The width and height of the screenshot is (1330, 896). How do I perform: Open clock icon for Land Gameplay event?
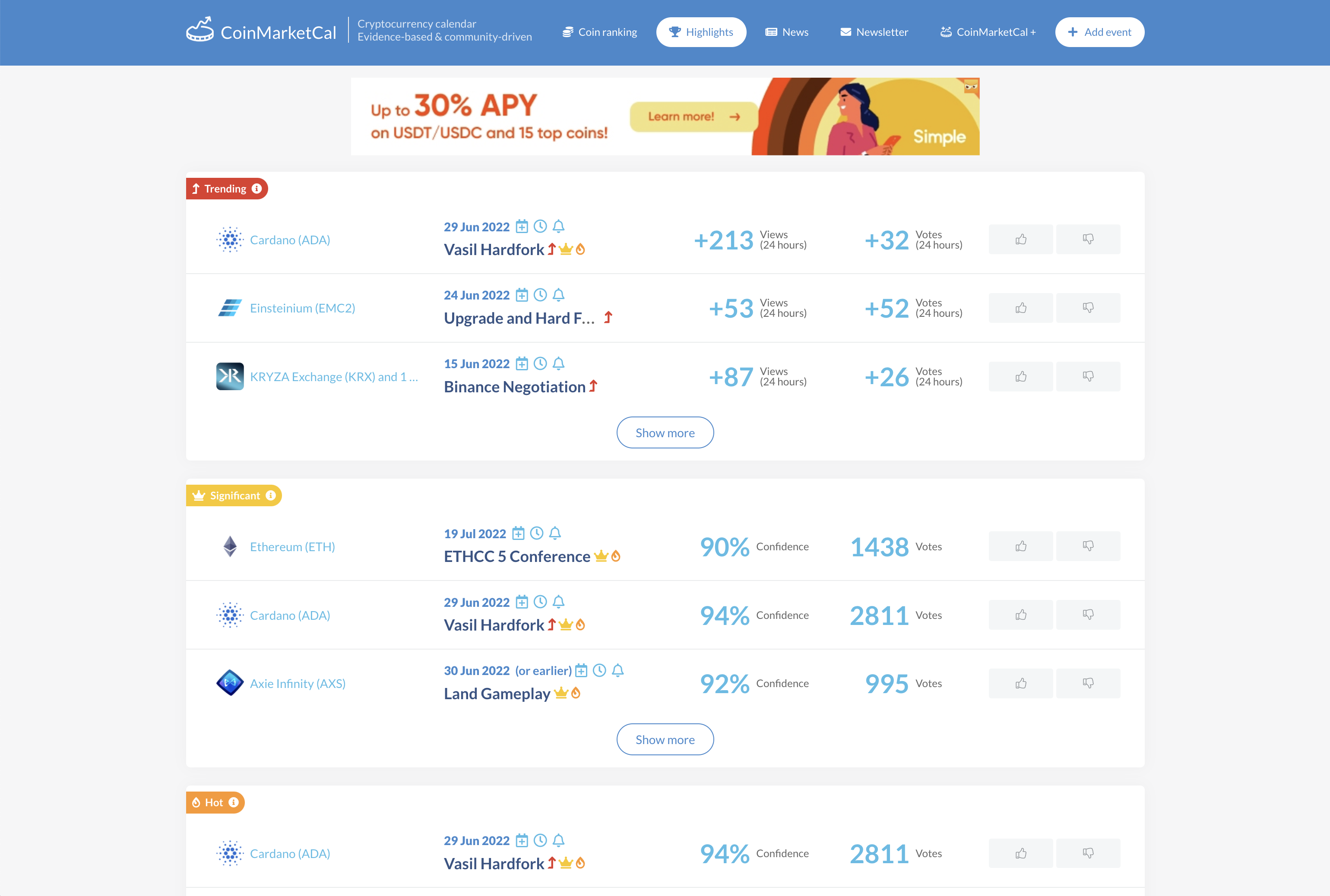(x=599, y=670)
